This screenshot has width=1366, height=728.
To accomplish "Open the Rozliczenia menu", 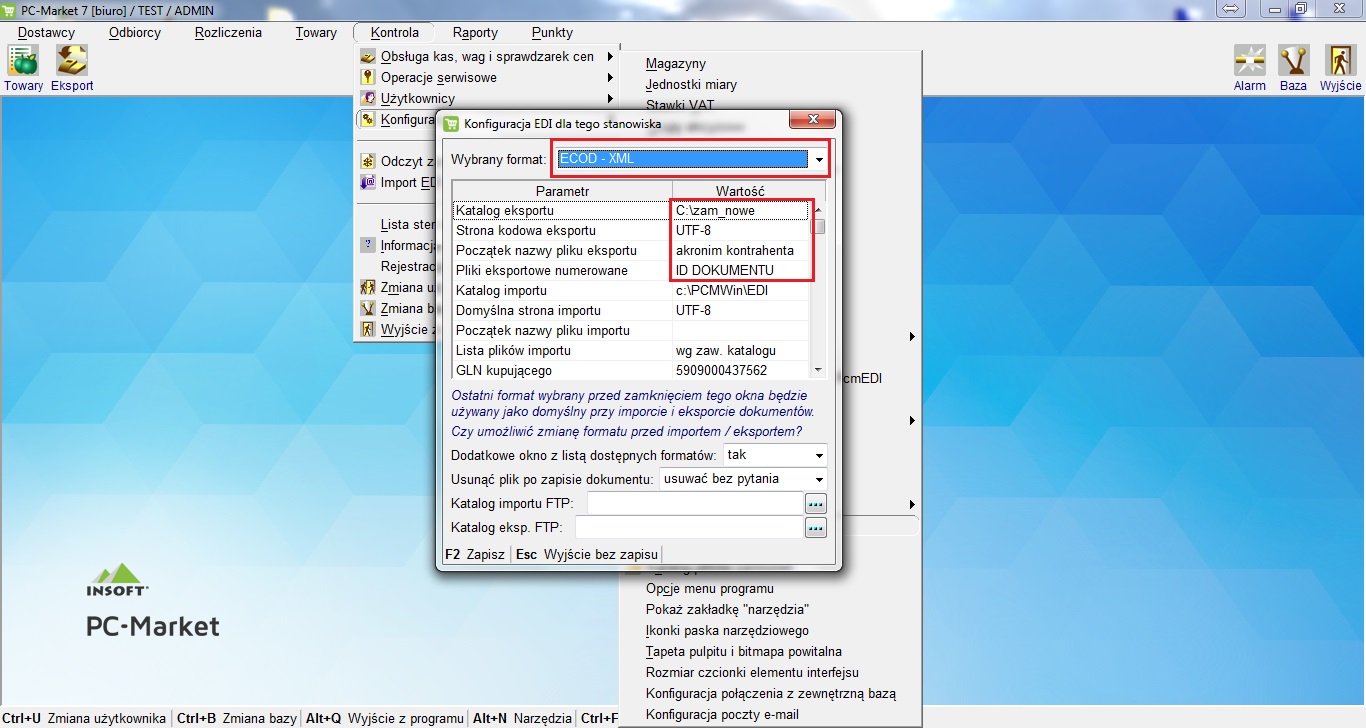I will coord(228,32).
